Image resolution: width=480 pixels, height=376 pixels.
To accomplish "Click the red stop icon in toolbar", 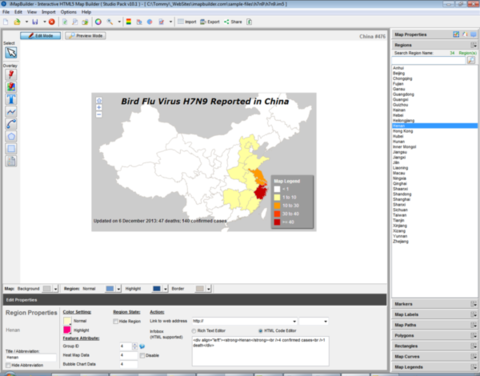I will click(x=52, y=22).
